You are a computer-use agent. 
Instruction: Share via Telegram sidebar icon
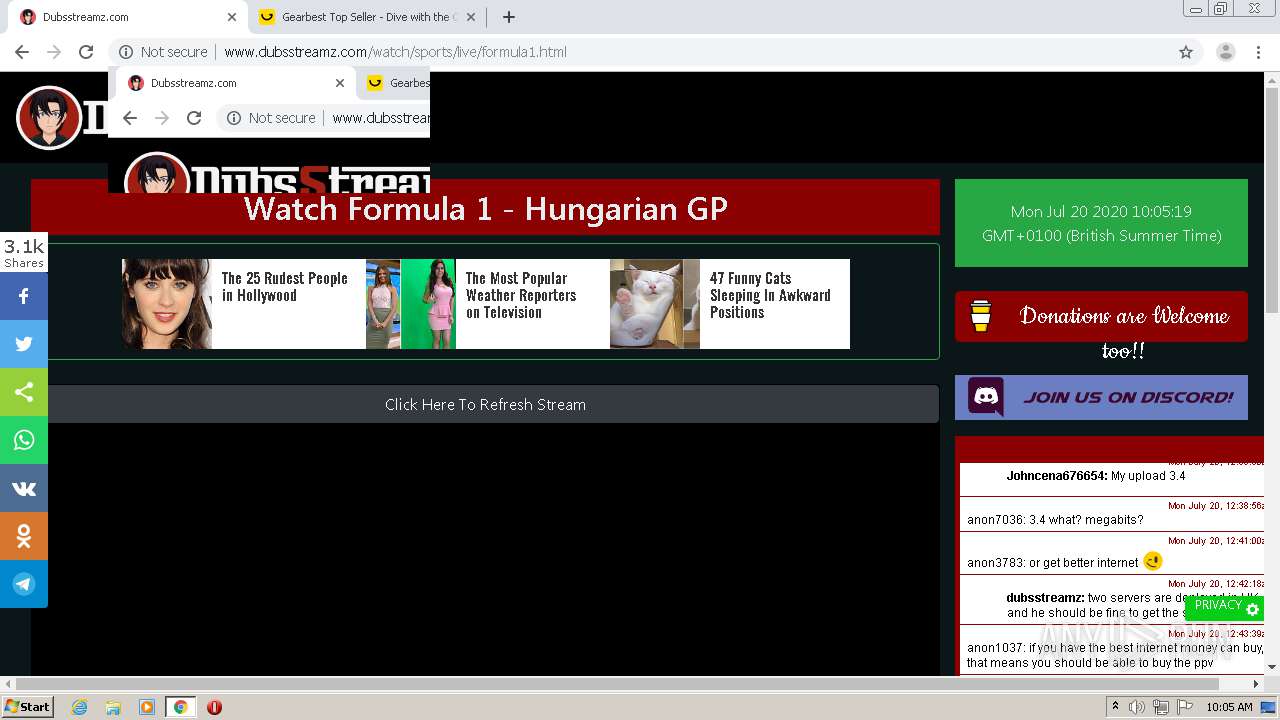(24, 584)
